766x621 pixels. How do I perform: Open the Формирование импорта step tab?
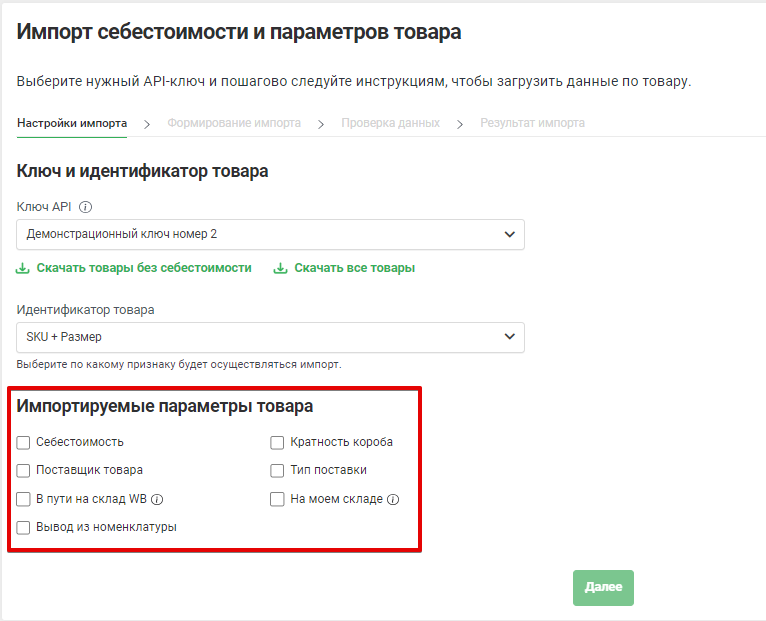click(234, 123)
